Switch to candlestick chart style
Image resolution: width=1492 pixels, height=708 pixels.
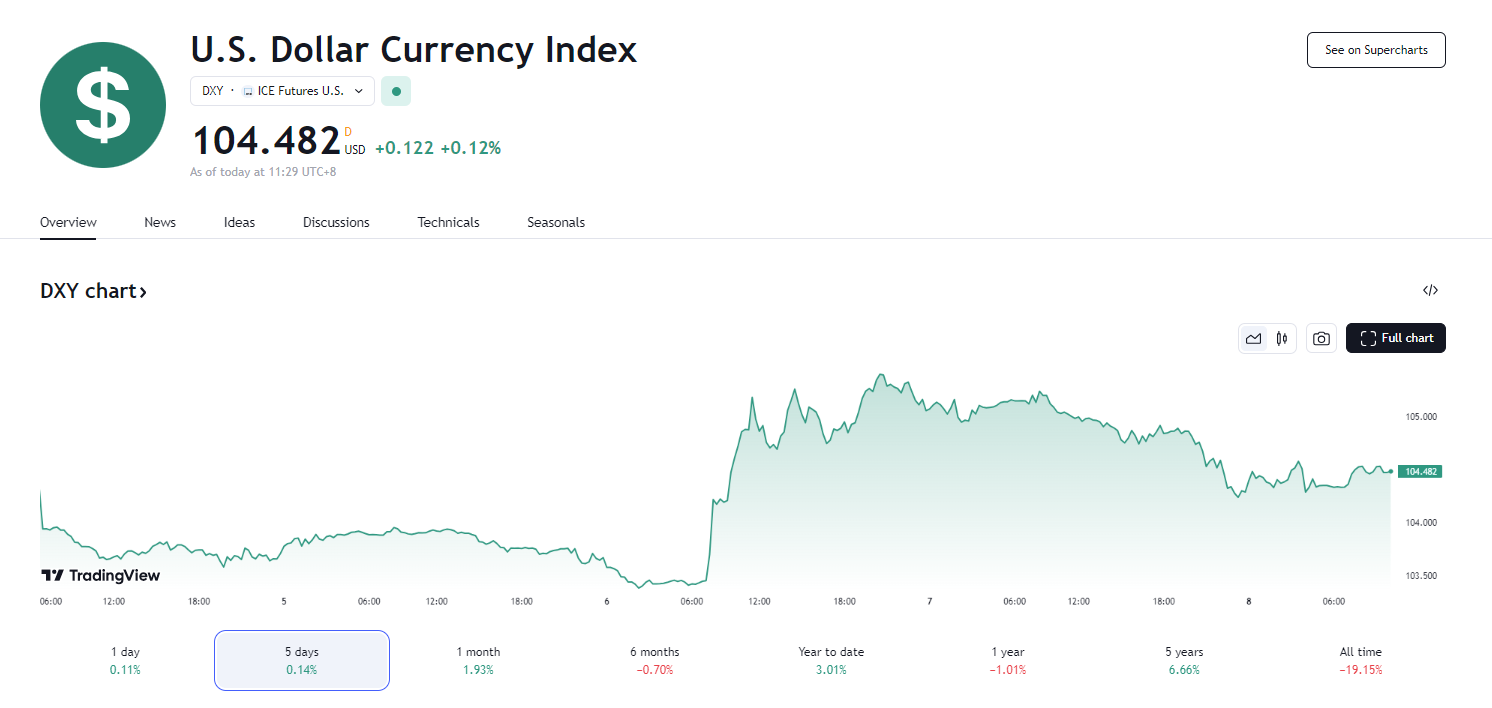[x=1282, y=339]
